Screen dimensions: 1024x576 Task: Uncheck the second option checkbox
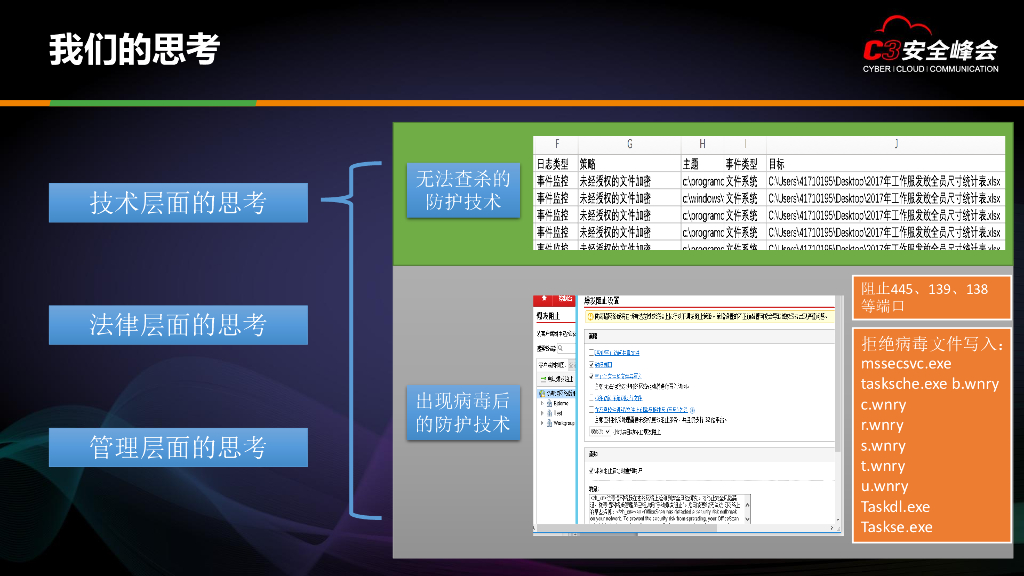pos(590,364)
